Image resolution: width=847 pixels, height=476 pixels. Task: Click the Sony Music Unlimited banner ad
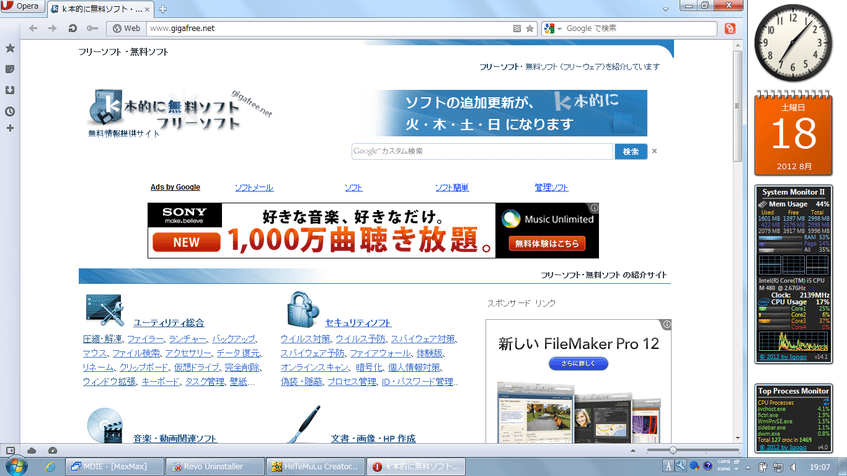point(373,231)
